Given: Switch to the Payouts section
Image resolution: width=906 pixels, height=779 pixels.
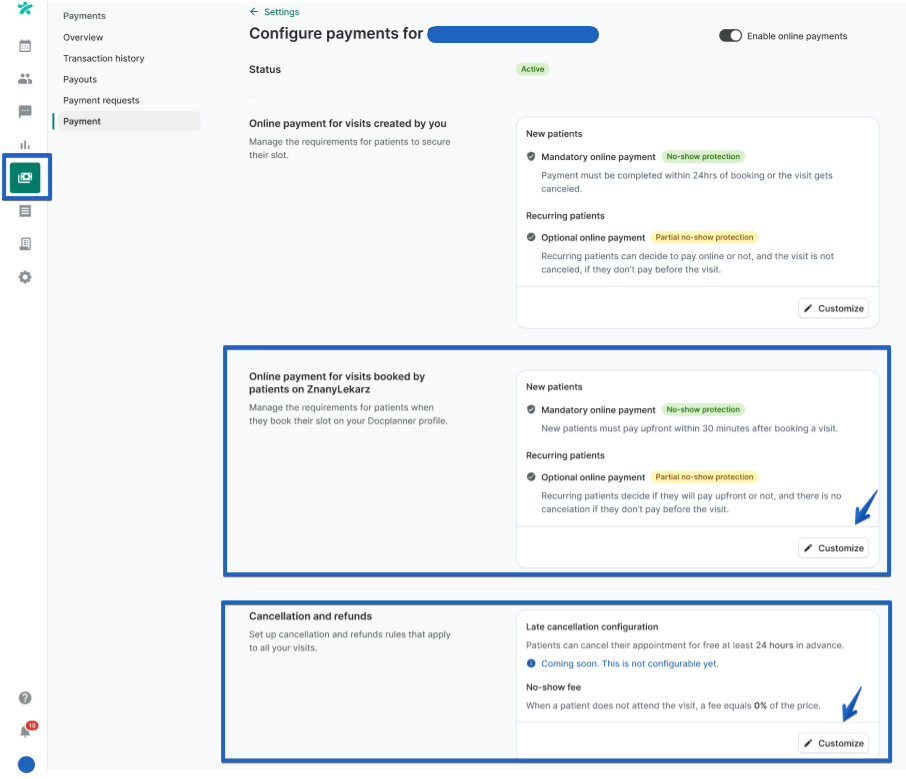Looking at the screenshot, I should tap(79, 79).
